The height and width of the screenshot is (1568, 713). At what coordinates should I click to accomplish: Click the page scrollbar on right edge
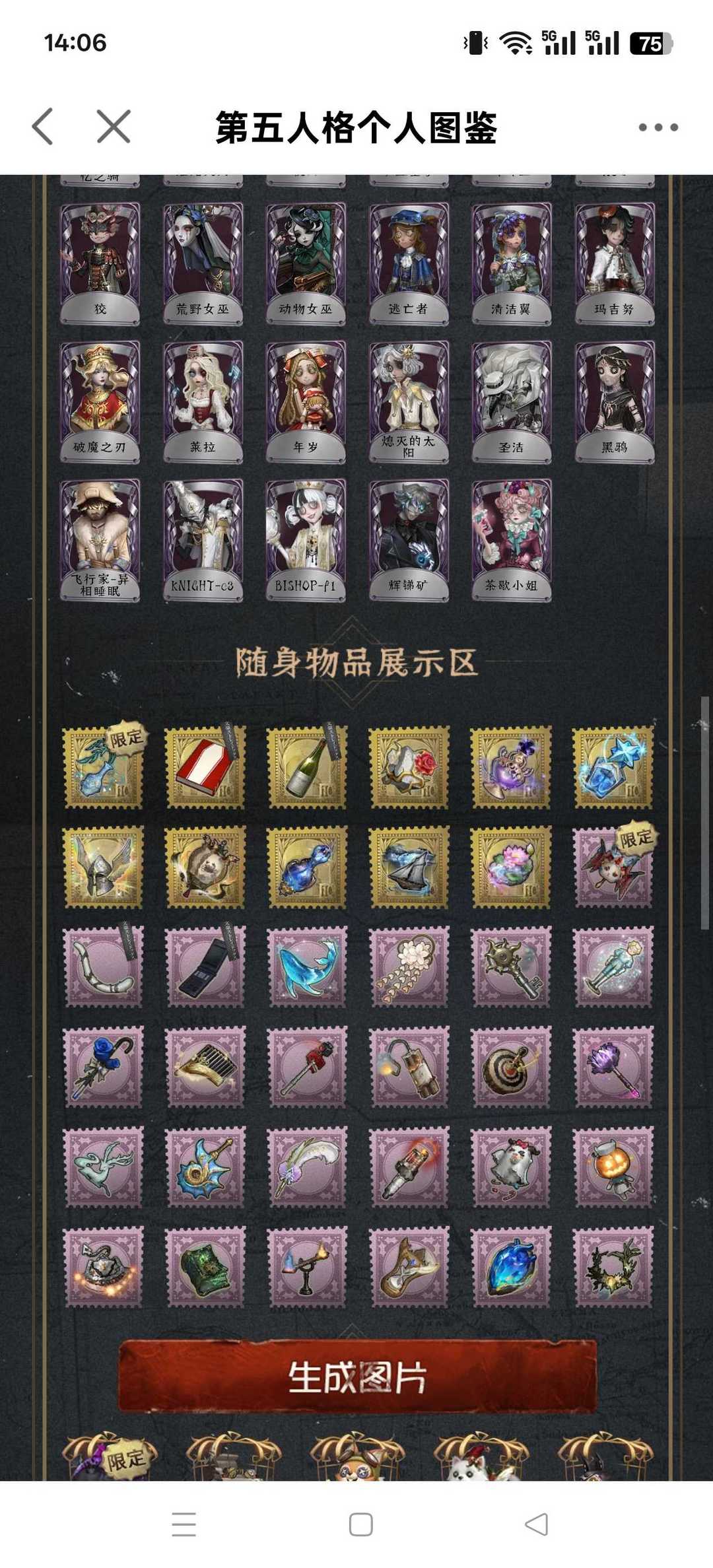click(704, 813)
